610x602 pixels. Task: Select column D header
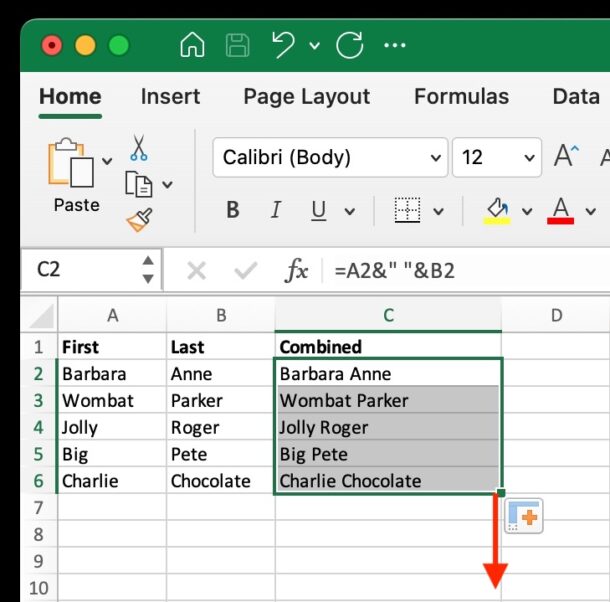[556, 315]
